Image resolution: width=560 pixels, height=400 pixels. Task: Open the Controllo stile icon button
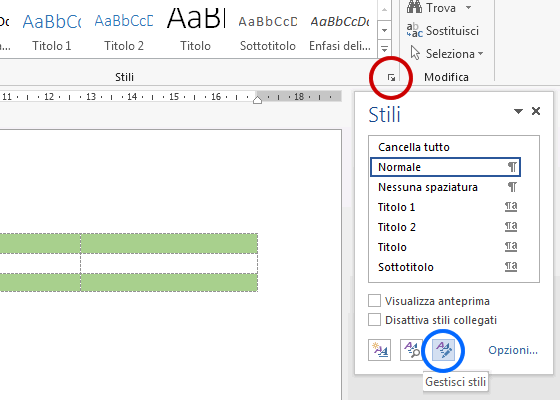pyautogui.click(x=411, y=350)
